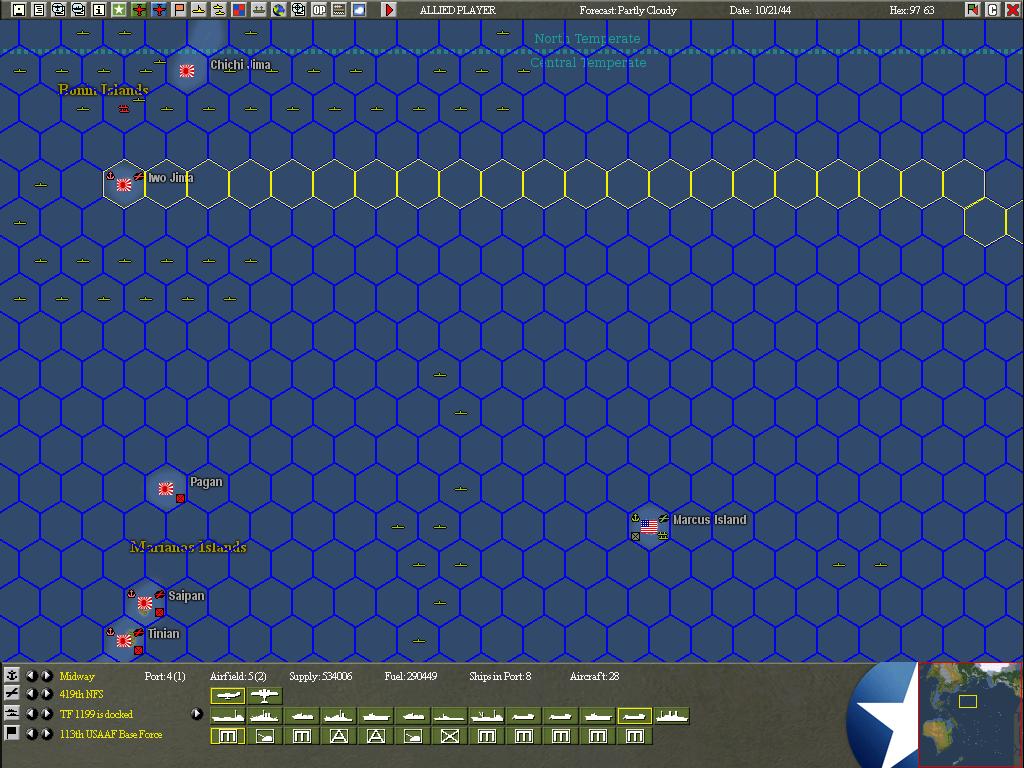Click the world minimap thumbnail
Image resolution: width=1024 pixels, height=768 pixels.
[x=970, y=714]
